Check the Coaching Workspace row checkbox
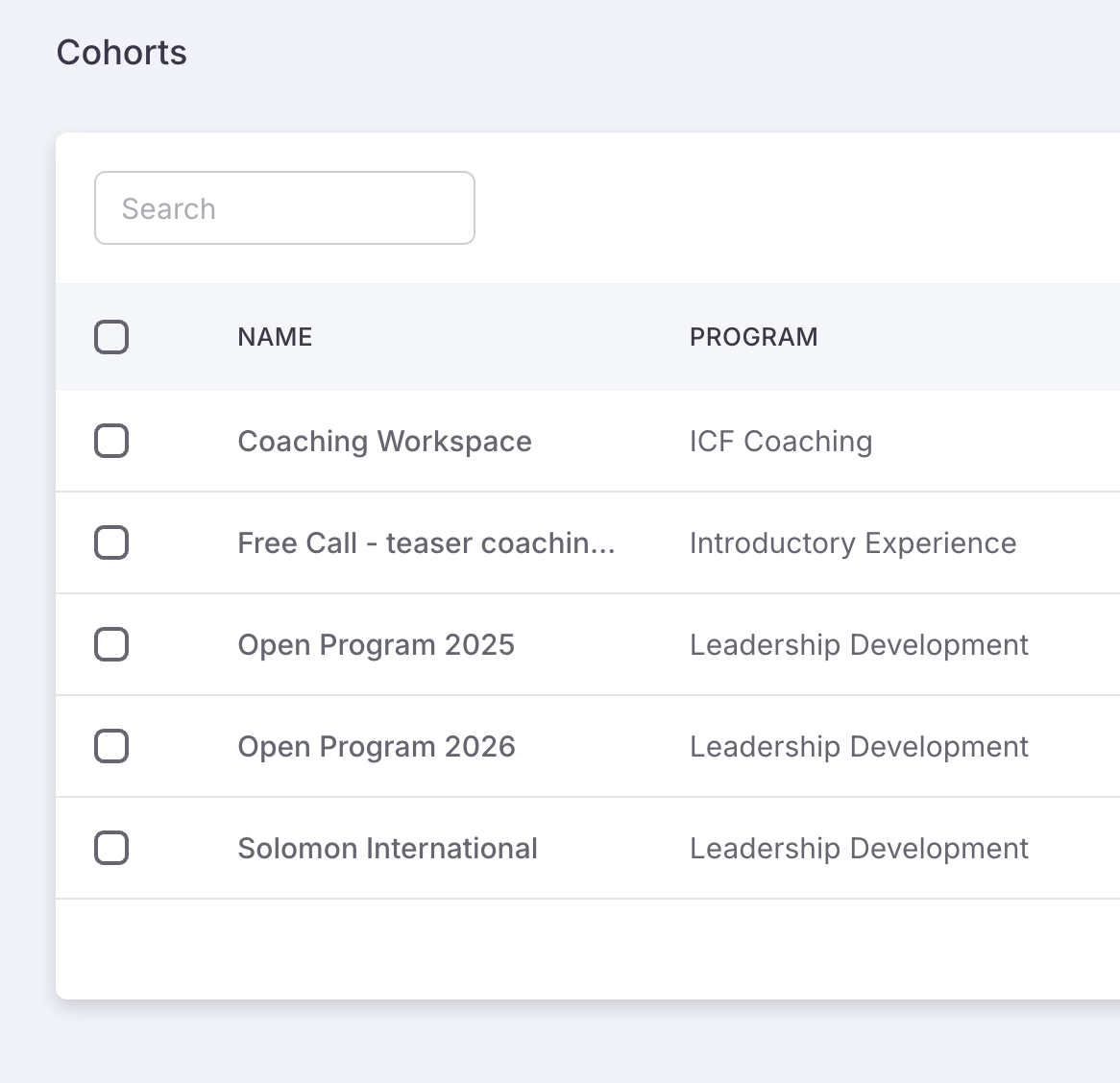 [111, 442]
